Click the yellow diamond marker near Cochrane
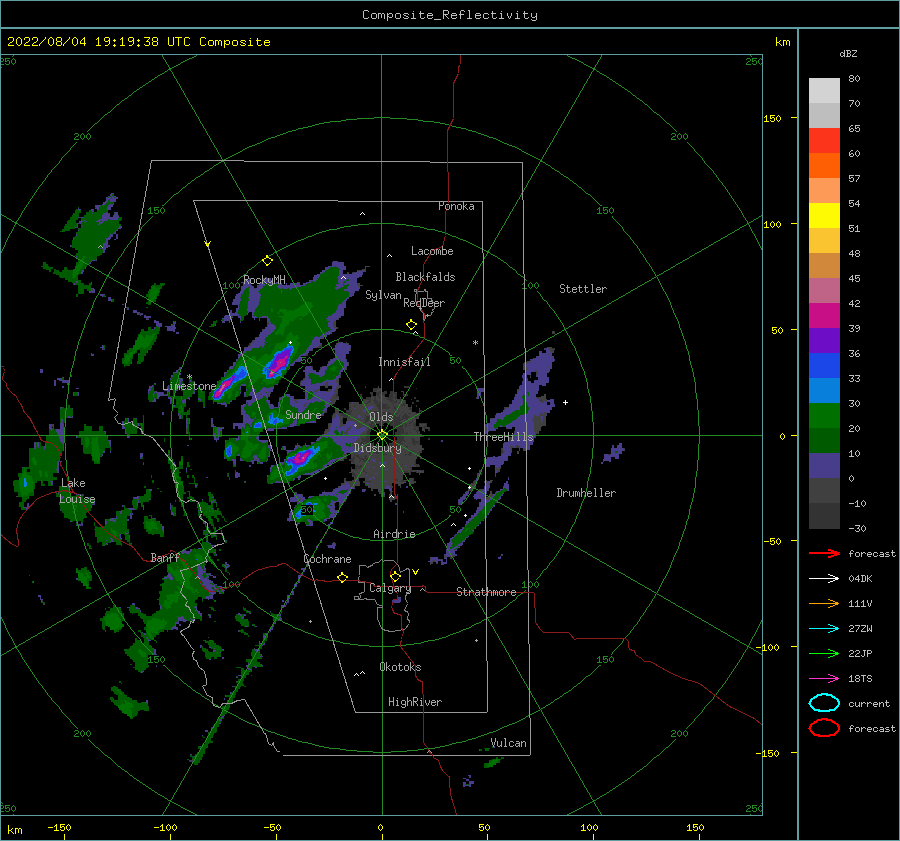This screenshot has height=841, width=900. tap(343, 577)
